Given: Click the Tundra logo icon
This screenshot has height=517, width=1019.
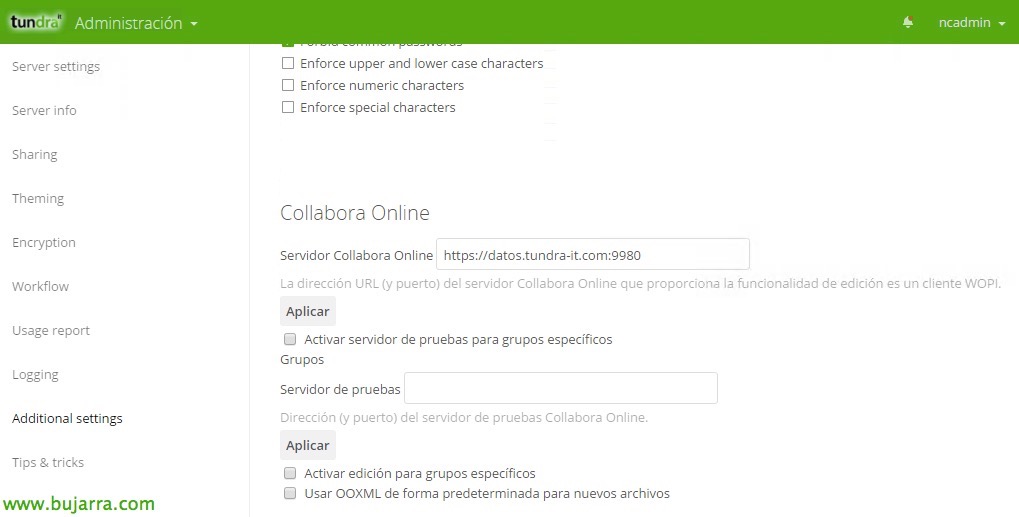Looking at the screenshot, I should pyautogui.click(x=36, y=22).
